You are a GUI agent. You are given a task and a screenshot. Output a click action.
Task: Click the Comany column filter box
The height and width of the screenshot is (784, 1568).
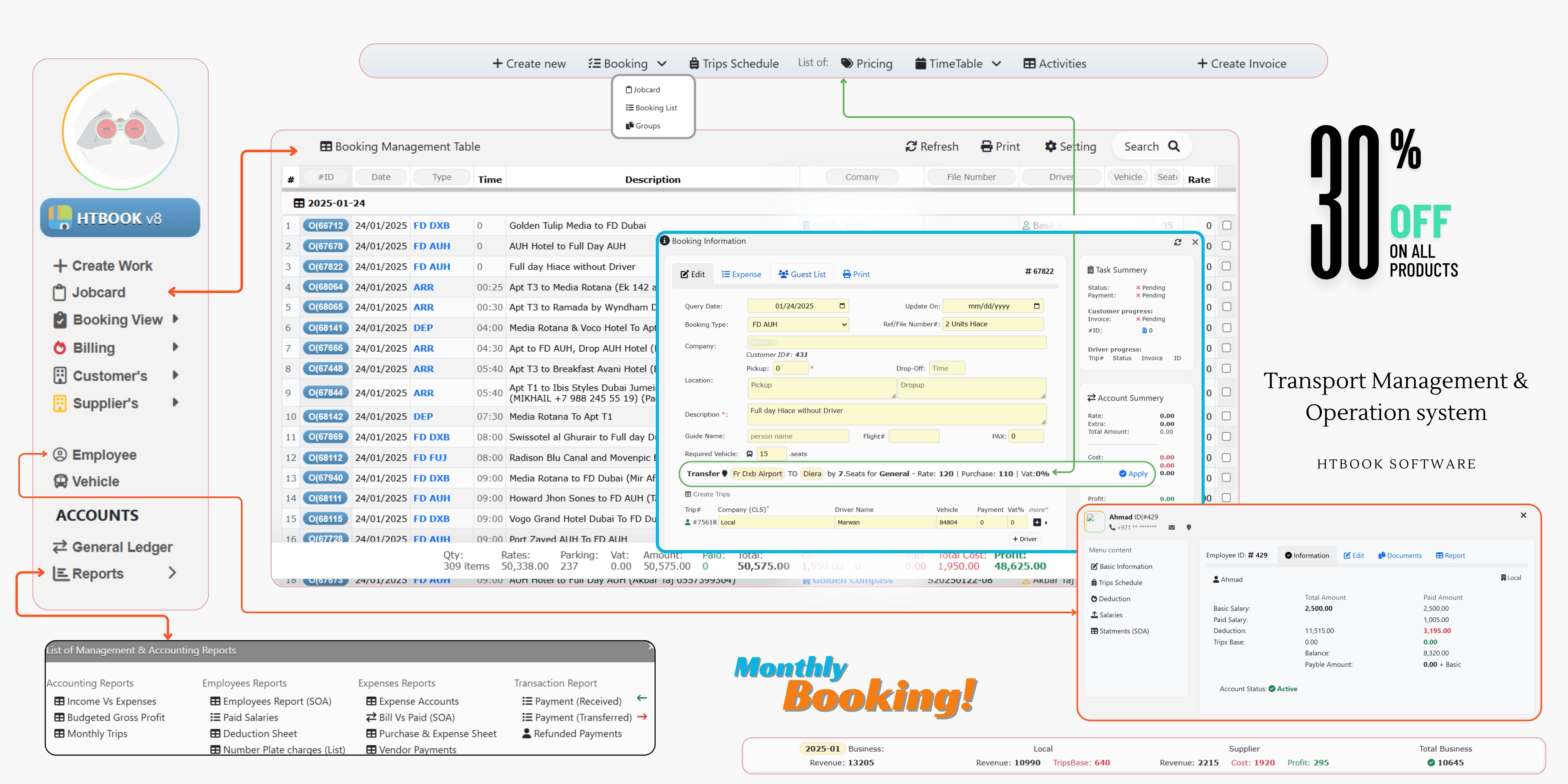click(x=861, y=177)
